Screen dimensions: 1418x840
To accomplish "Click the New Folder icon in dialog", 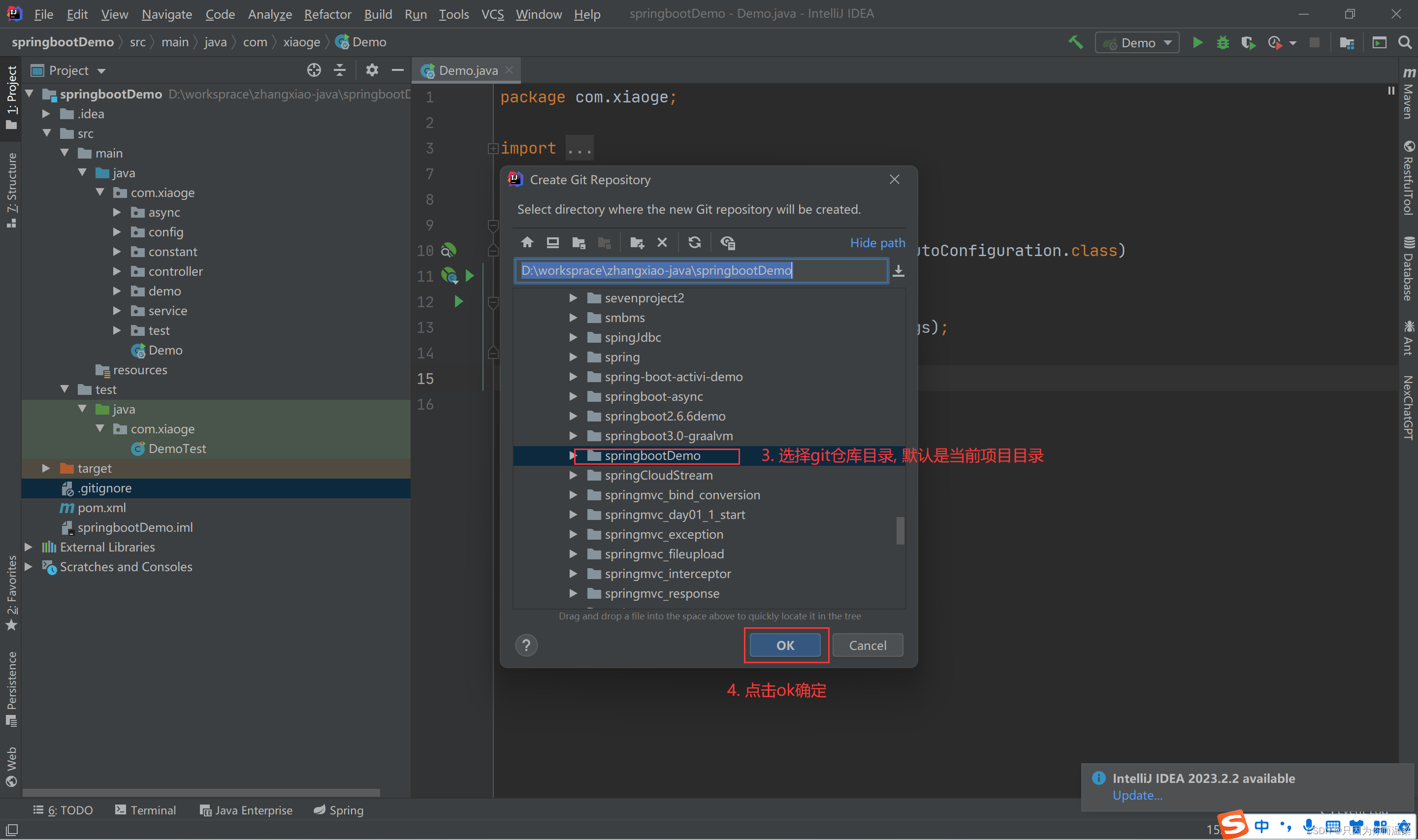I will pos(637,243).
